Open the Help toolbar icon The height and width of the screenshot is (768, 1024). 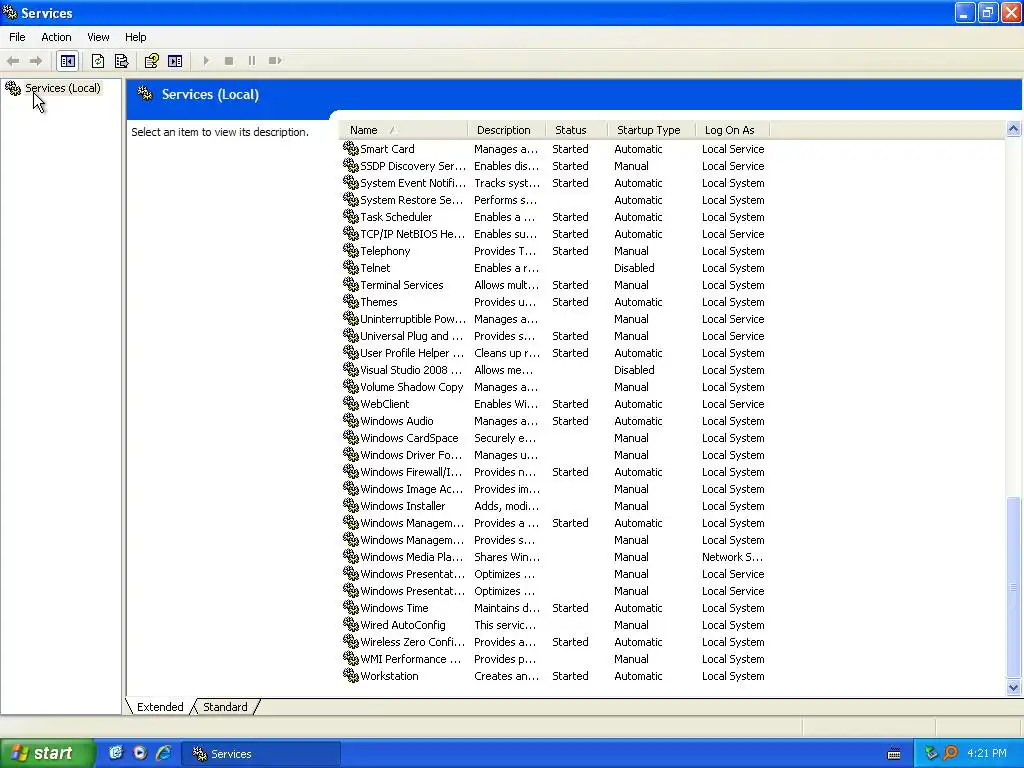tap(152, 61)
